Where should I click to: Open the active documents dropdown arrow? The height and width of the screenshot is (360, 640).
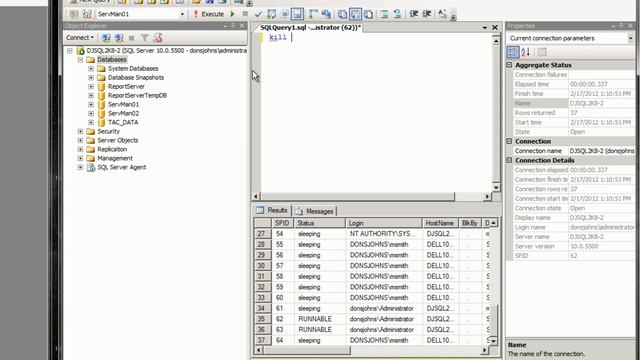484,27
